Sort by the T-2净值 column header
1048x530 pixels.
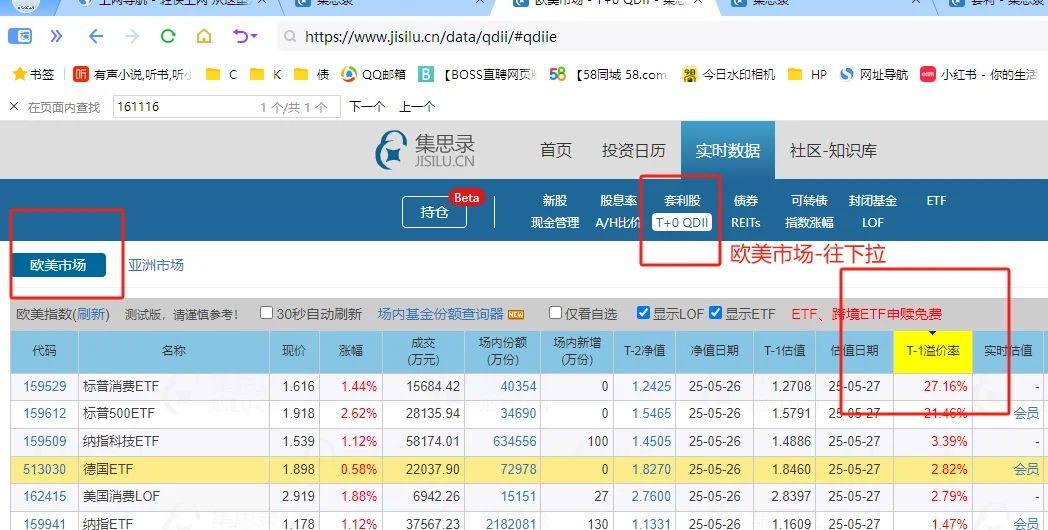point(644,351)
